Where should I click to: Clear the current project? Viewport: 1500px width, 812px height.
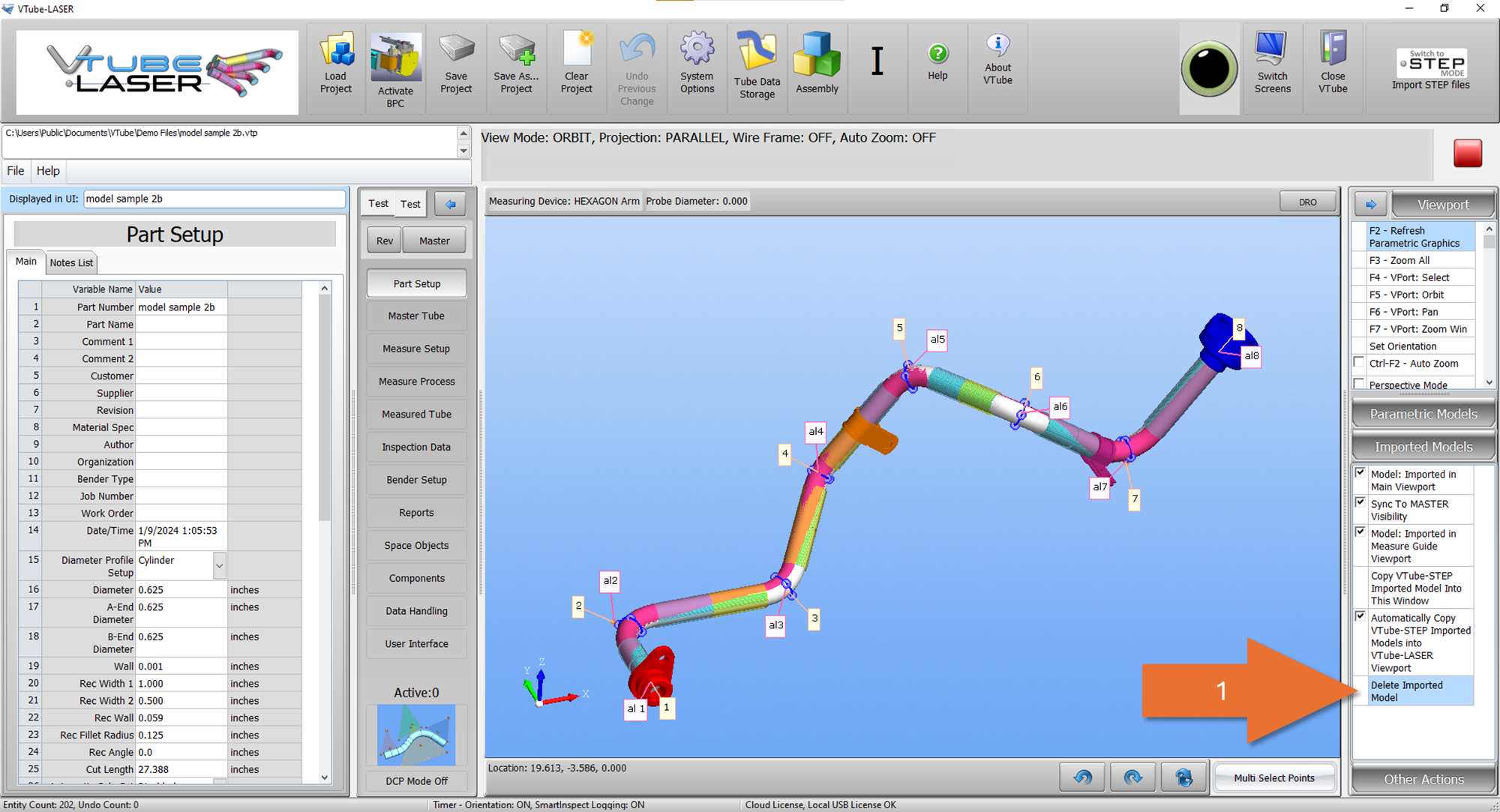[576, 68]
